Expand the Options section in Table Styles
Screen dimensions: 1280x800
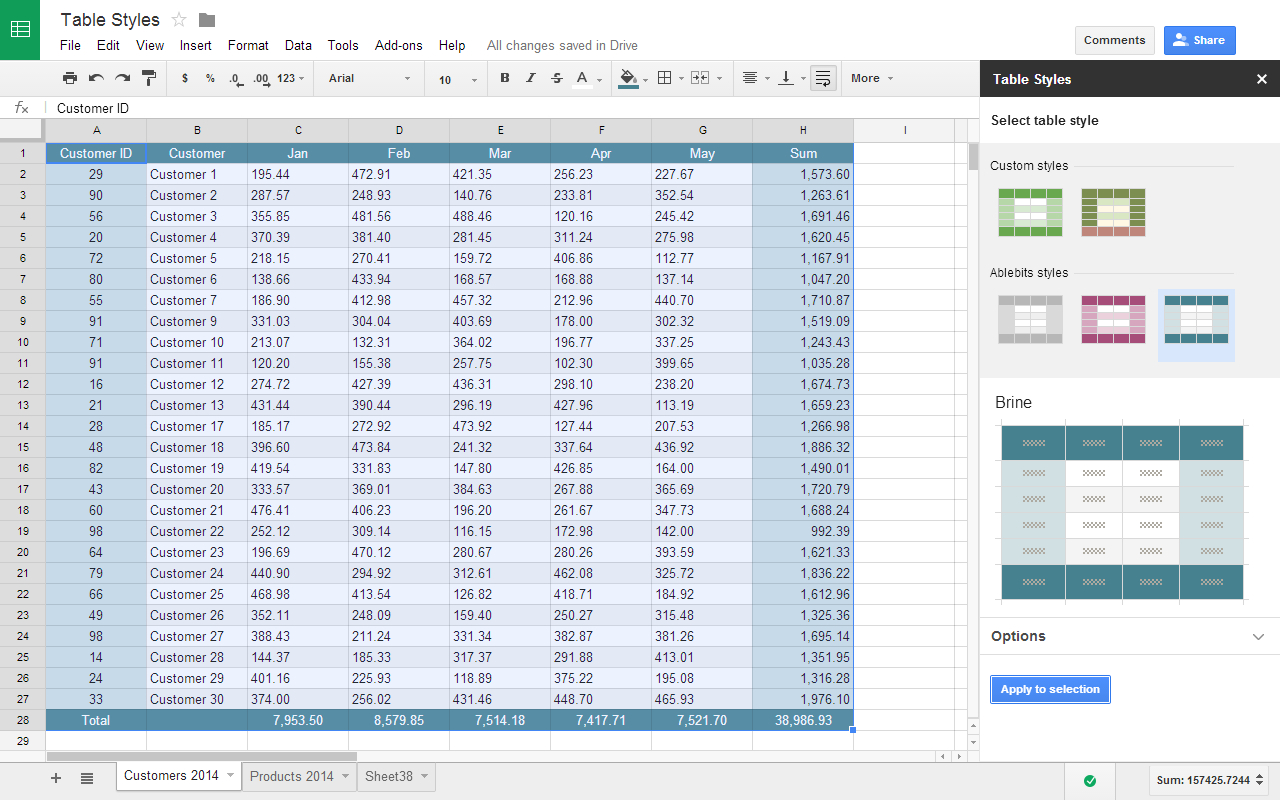pyautogui.click(x=1128, y=636)
